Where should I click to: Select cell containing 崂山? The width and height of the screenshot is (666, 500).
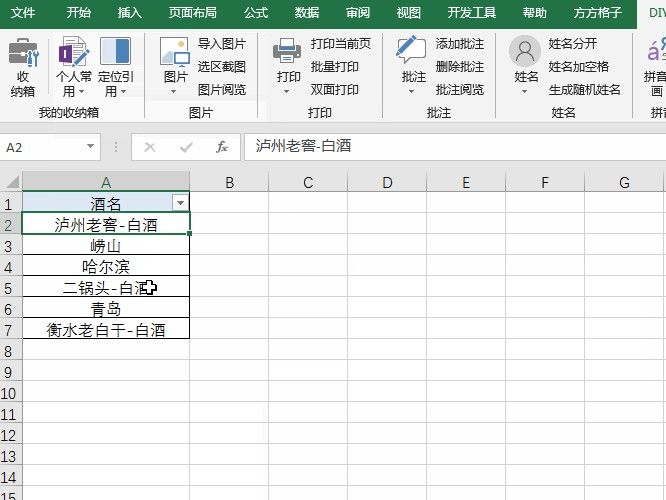pyautogui.click(x=106, y=245)
